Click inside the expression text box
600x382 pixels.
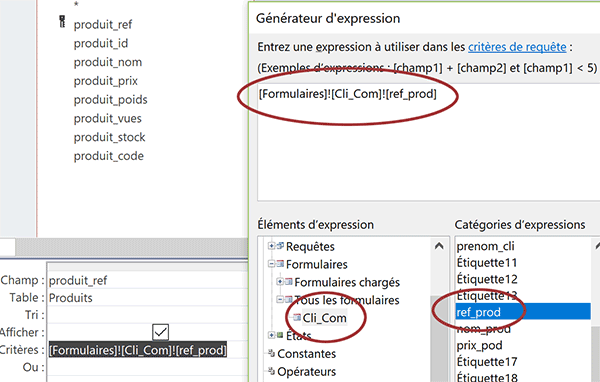429,142
